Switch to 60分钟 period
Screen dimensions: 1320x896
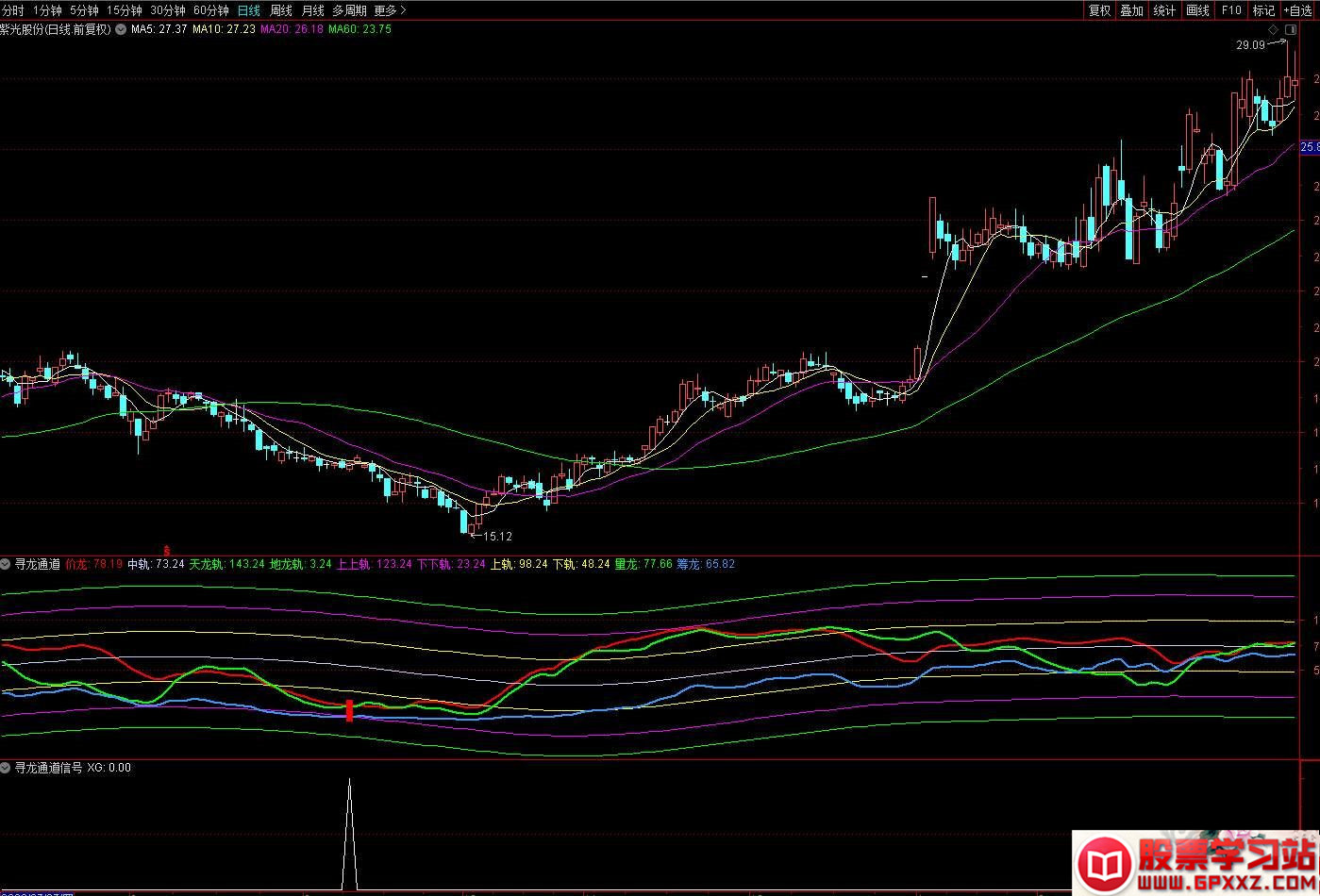210,10
